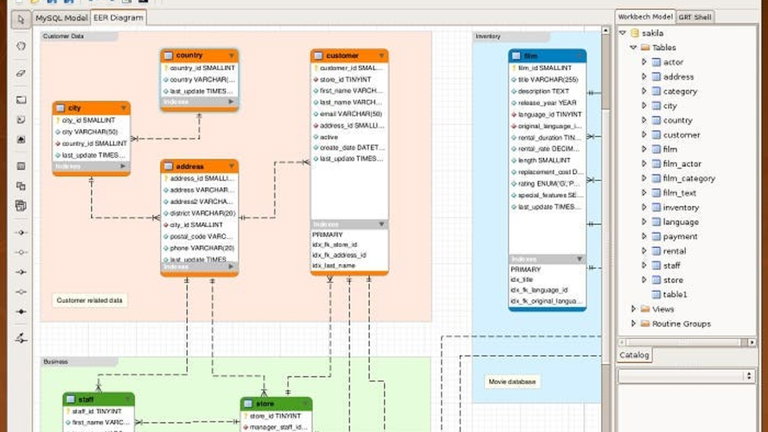This screenshot has width=768, height=432.
Task: Select the payment table in tree
Action: [x=680, y=237]
